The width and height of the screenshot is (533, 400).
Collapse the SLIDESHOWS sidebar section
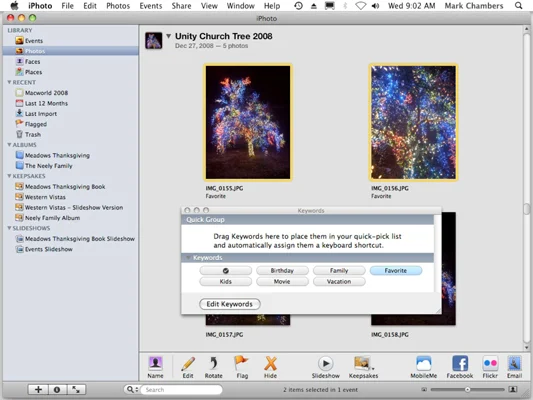(x=9, y=228)
